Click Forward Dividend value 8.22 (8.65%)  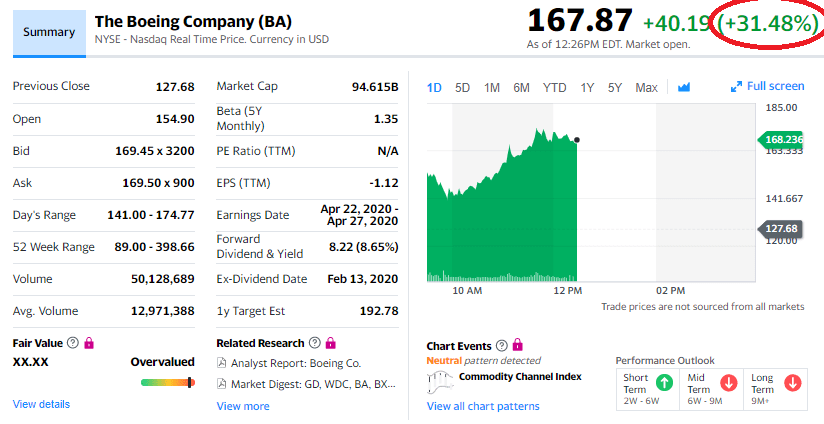tap(364, 247)
